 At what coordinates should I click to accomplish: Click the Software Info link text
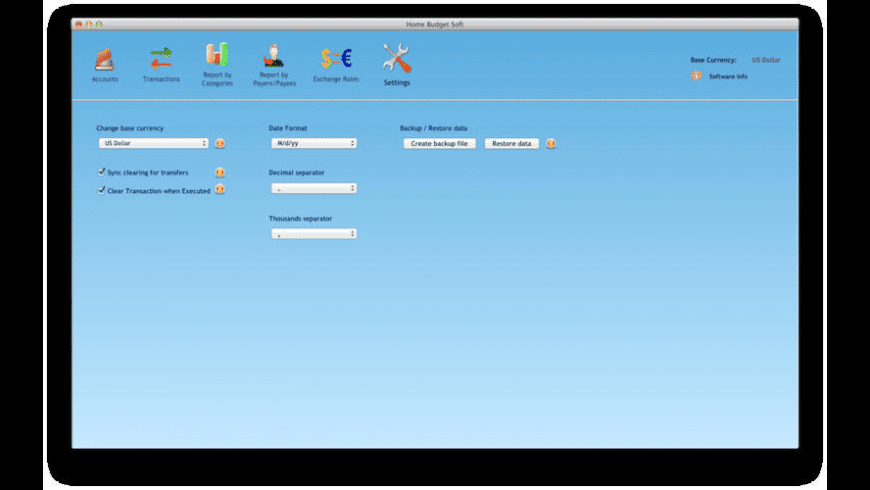[x=728, y=77]
